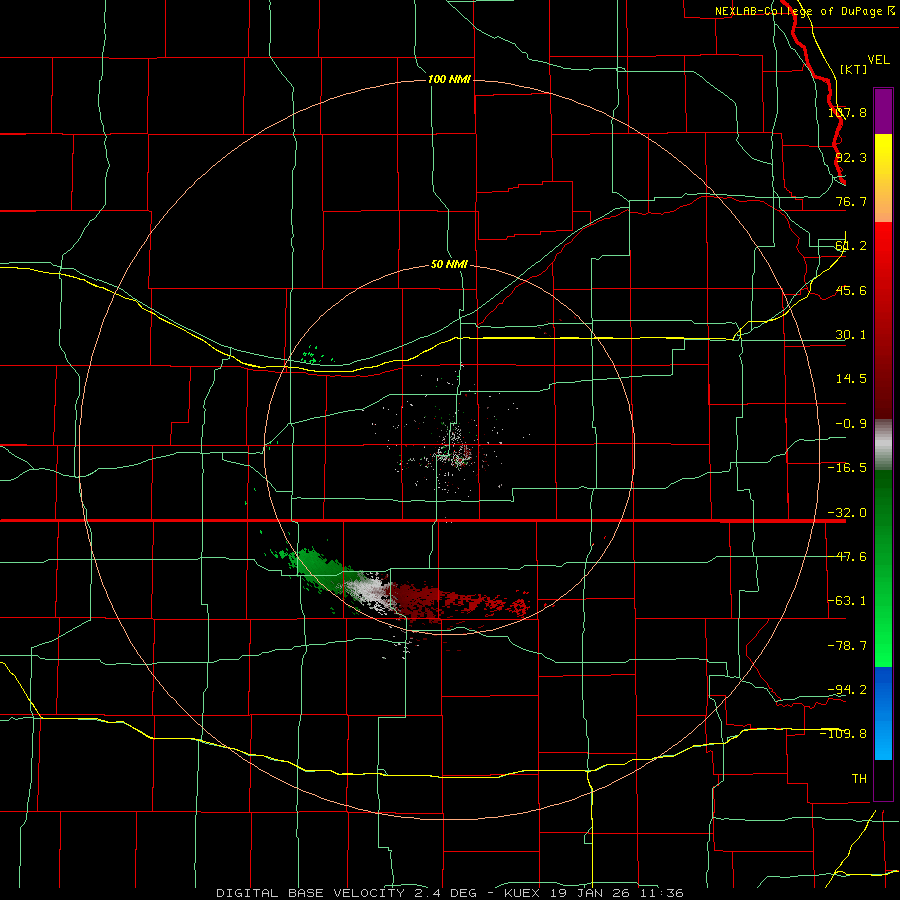The height and width of the screenshot is (900, 900).
Task: Click the TH label on color scale
Action: point(859,778)
